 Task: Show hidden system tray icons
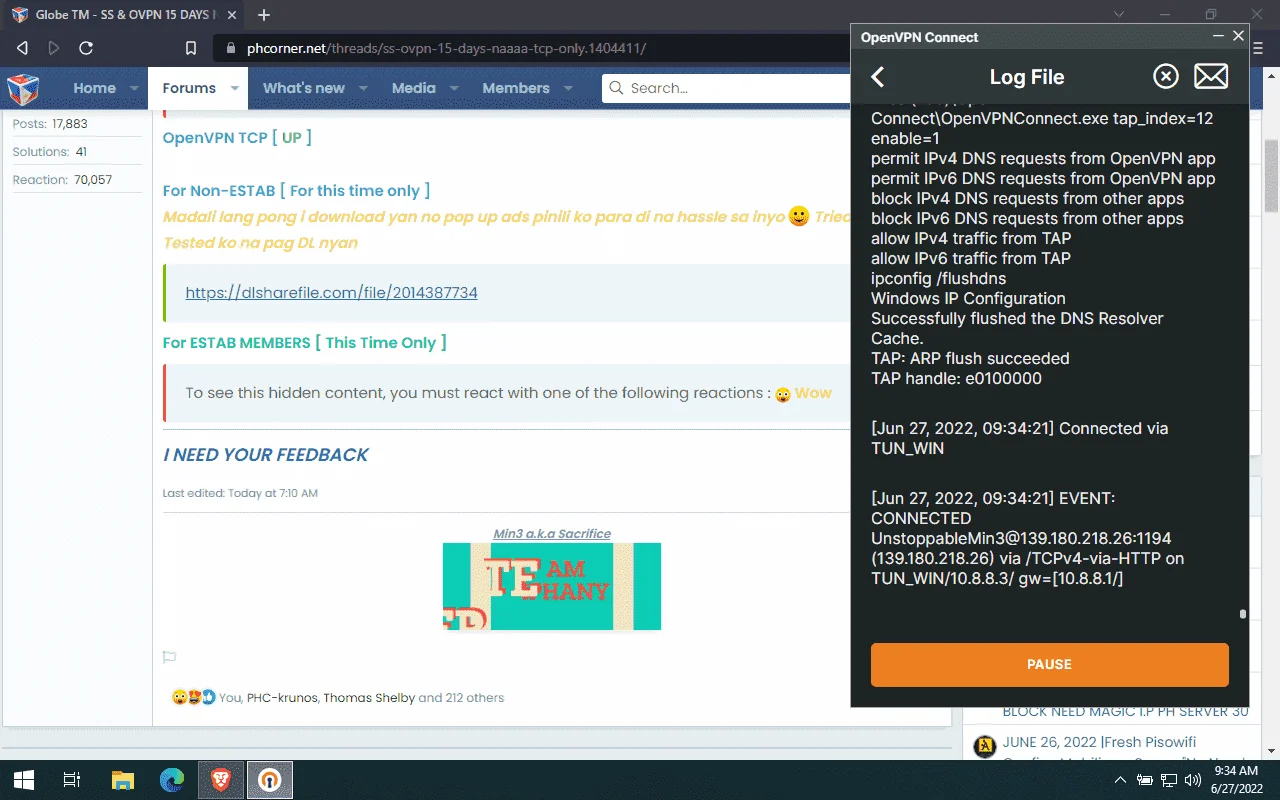pos(1120,780)
